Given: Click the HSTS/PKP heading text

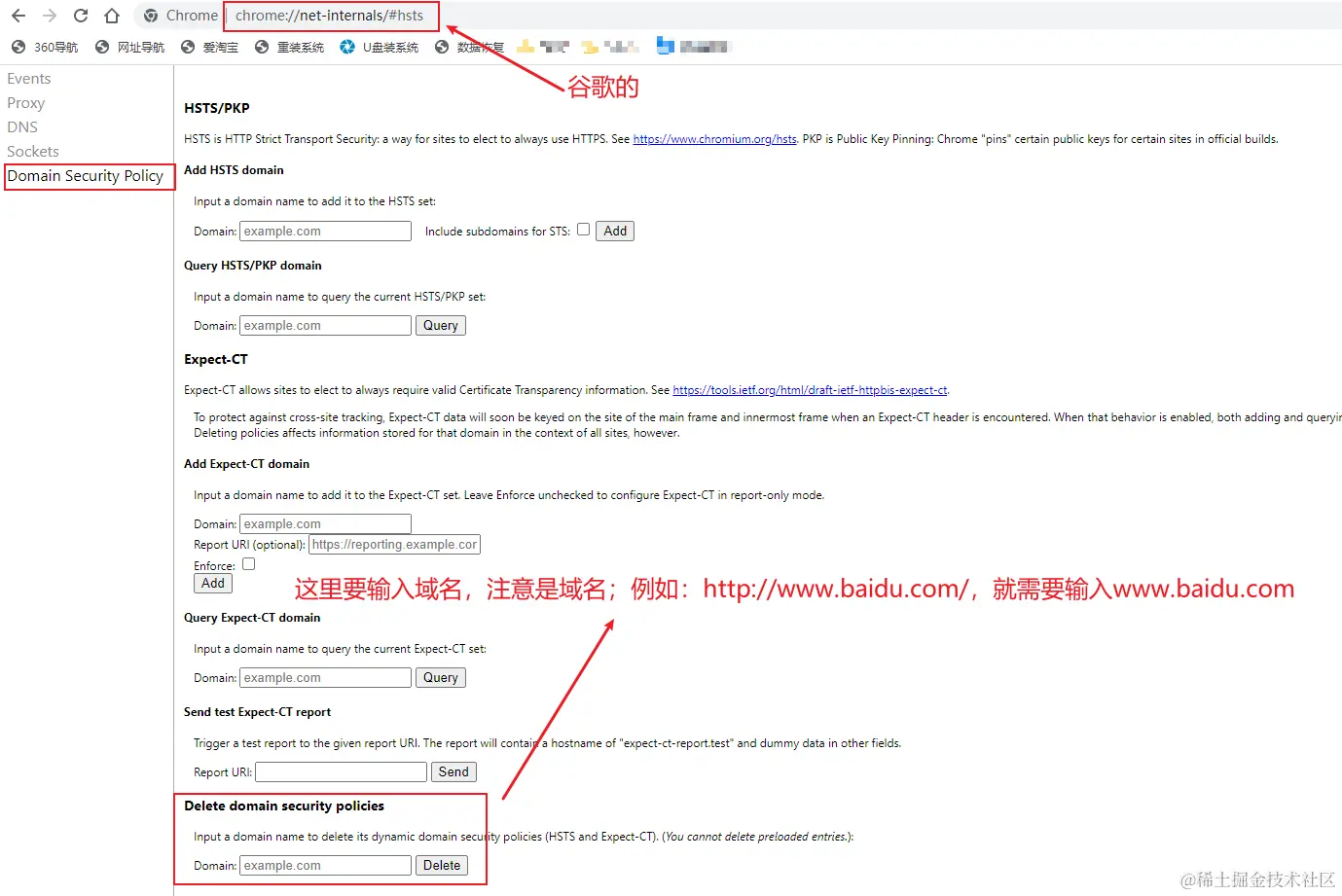Looking at the screenshot, I should (217, 108).
